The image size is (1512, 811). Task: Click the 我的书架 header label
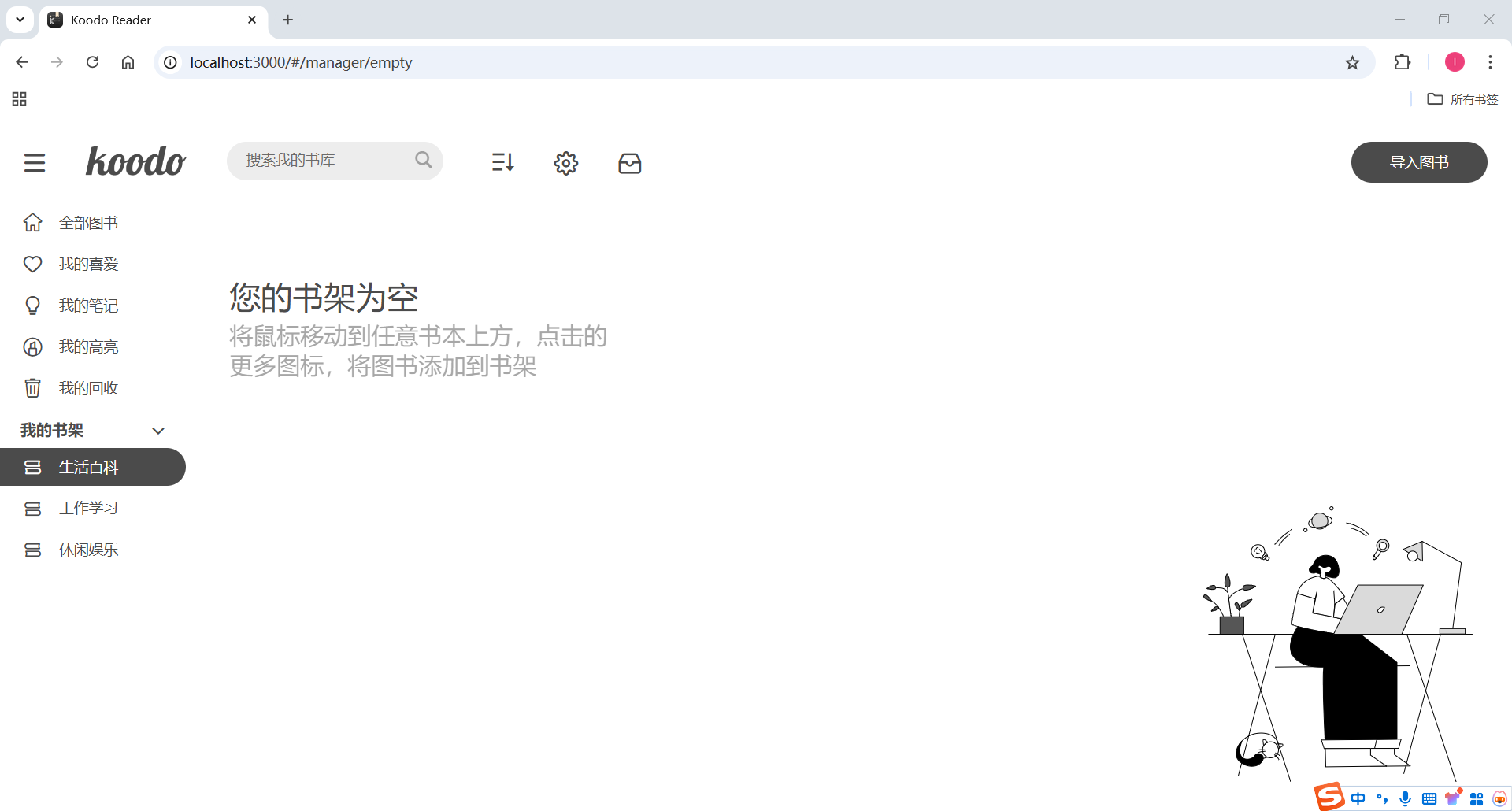coord(52,430)
